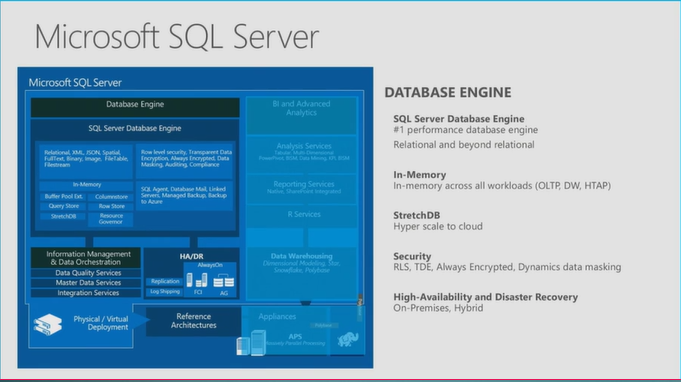Click 'Hyper scale to cloud' line
This screenshot has height=382, width=681.
point(438,227)
